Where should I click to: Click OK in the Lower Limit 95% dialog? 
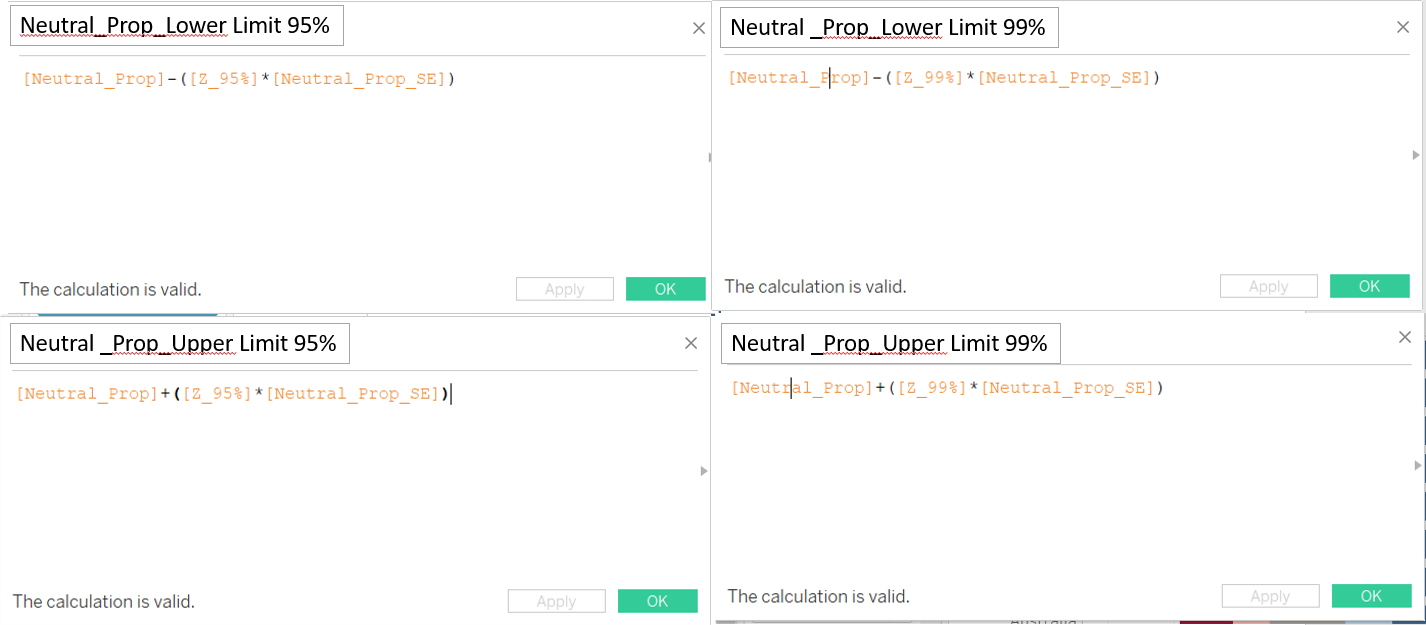(665, 289)
